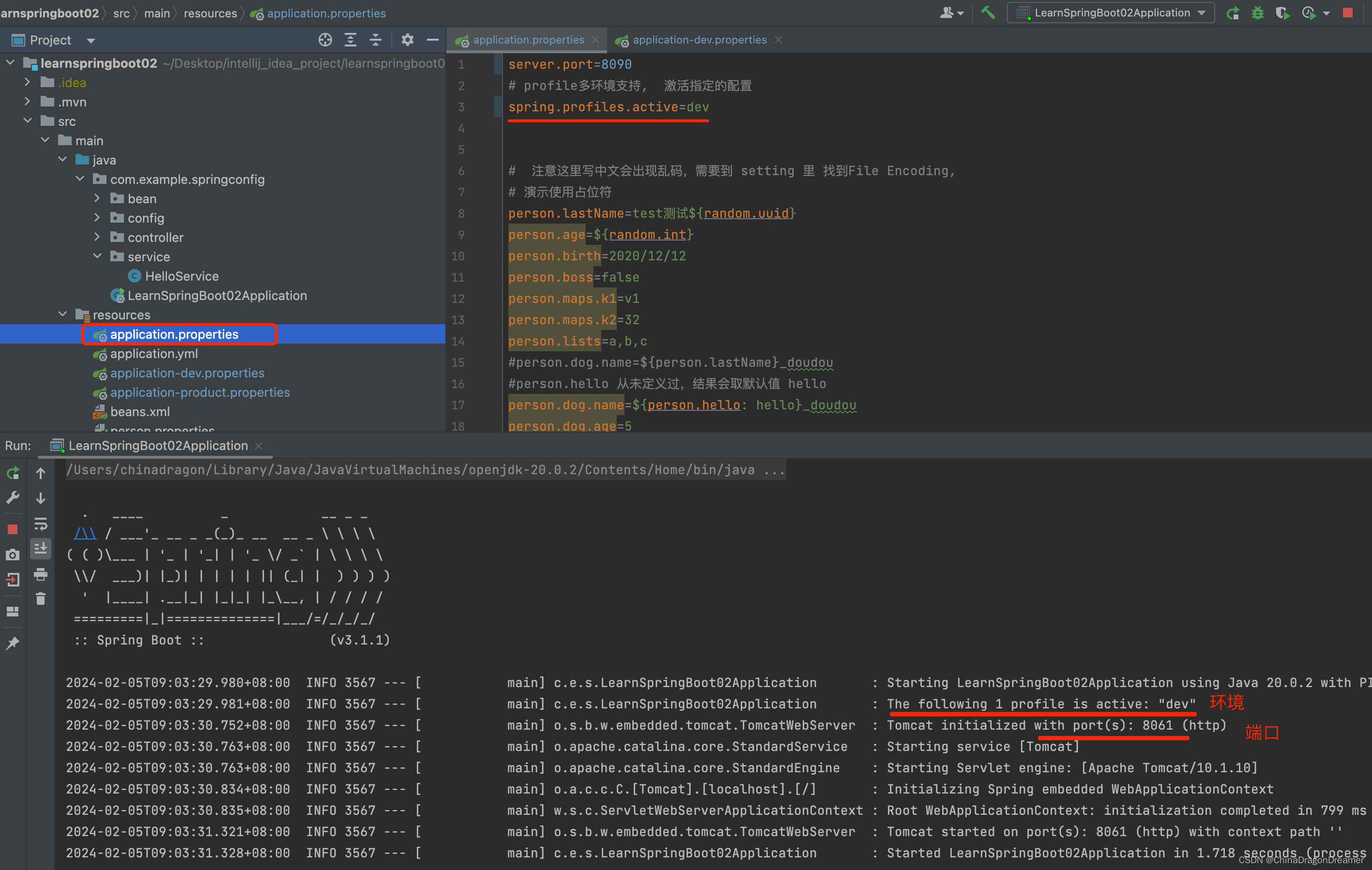Click the Build project hammer icon

(x=988, y=13)
